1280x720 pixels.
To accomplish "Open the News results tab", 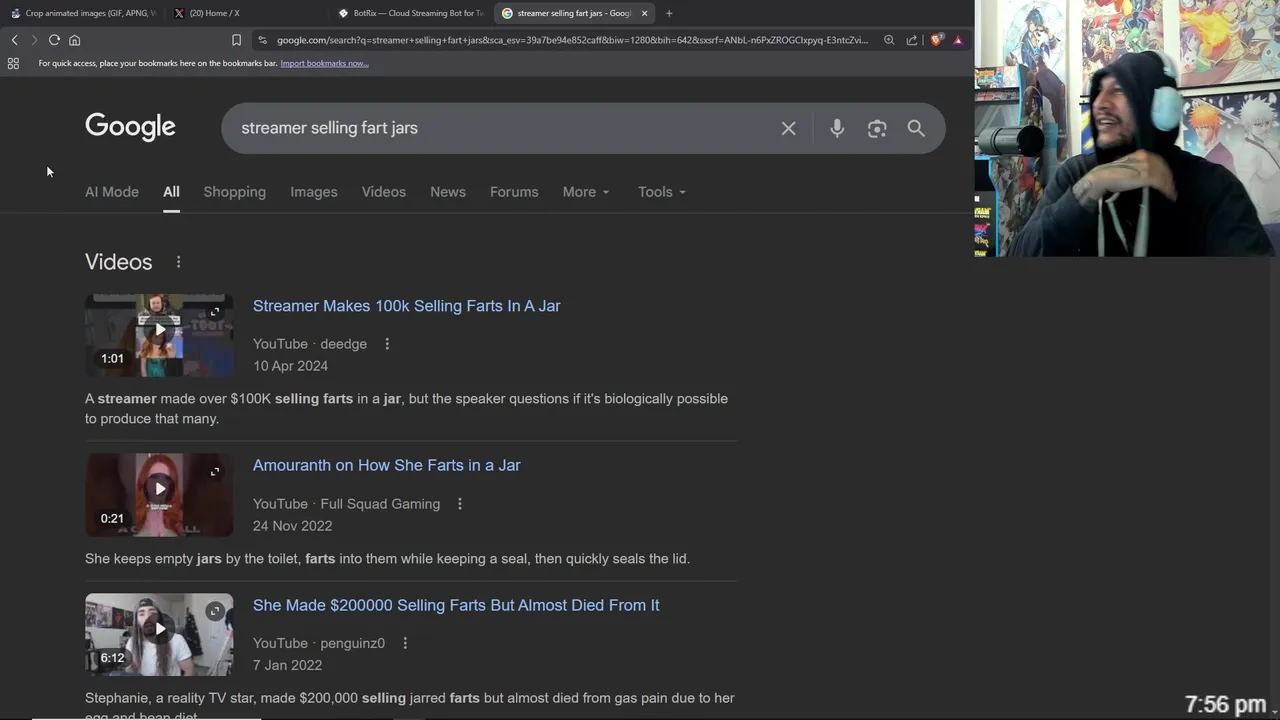I will click(x=448, y=192).
